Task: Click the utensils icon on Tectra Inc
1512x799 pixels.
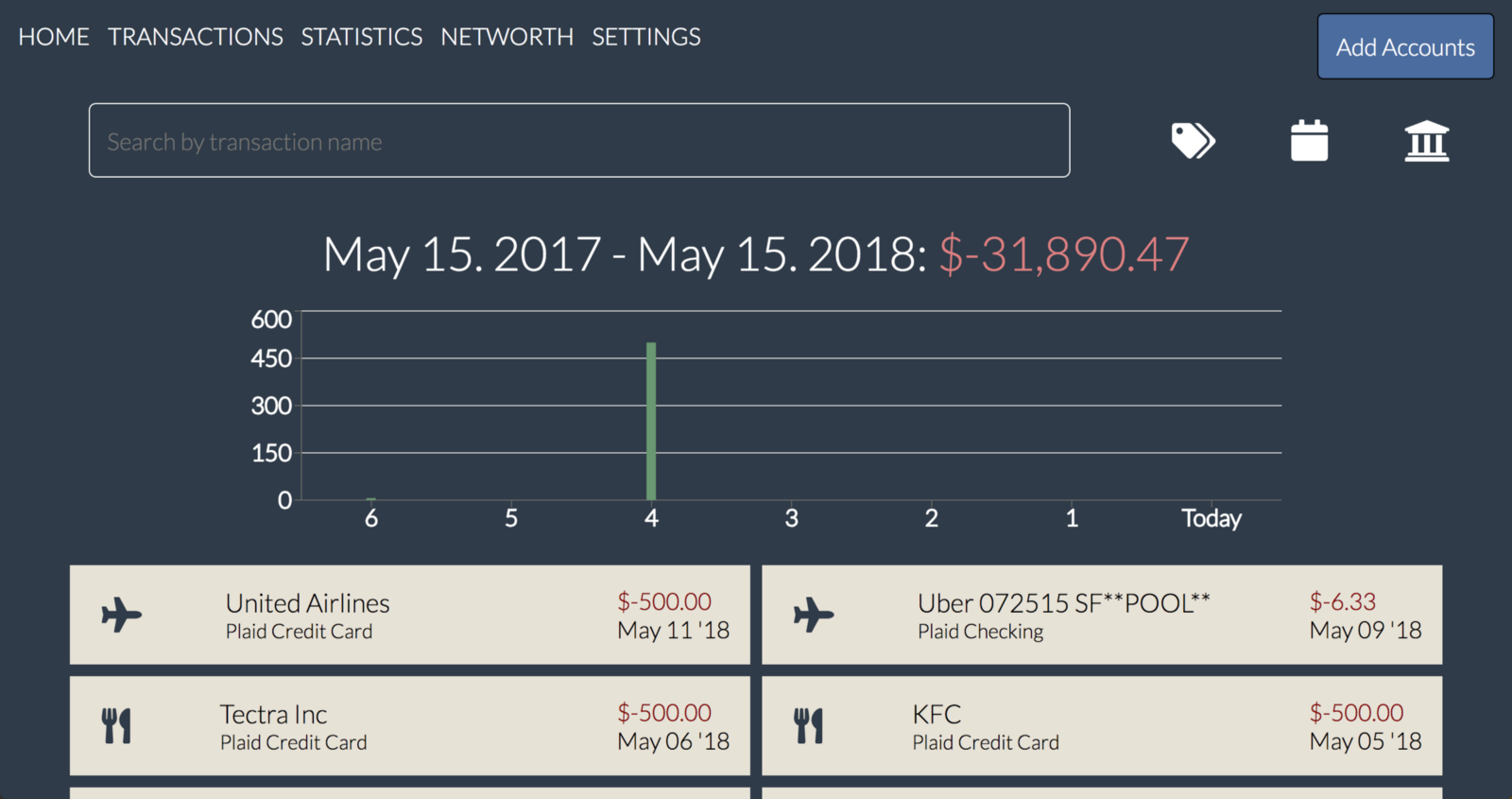Action: [x=116, y=725]
